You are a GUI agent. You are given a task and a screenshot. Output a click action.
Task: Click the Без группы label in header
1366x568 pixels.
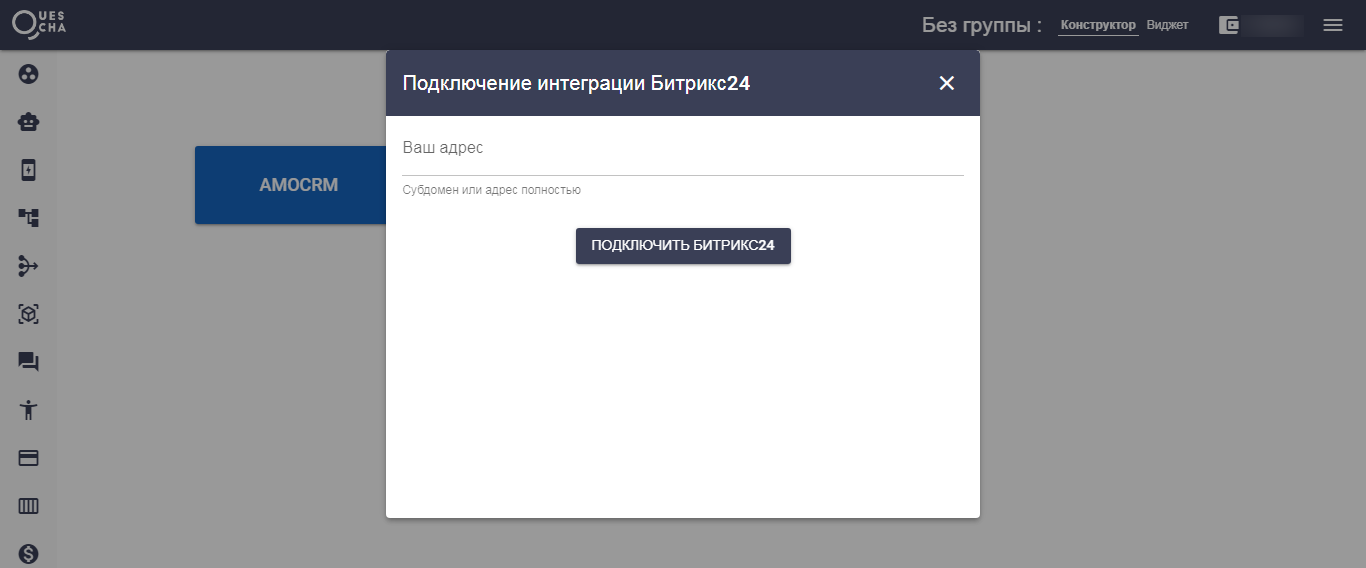pyautogui.click(x=982, y=25)
